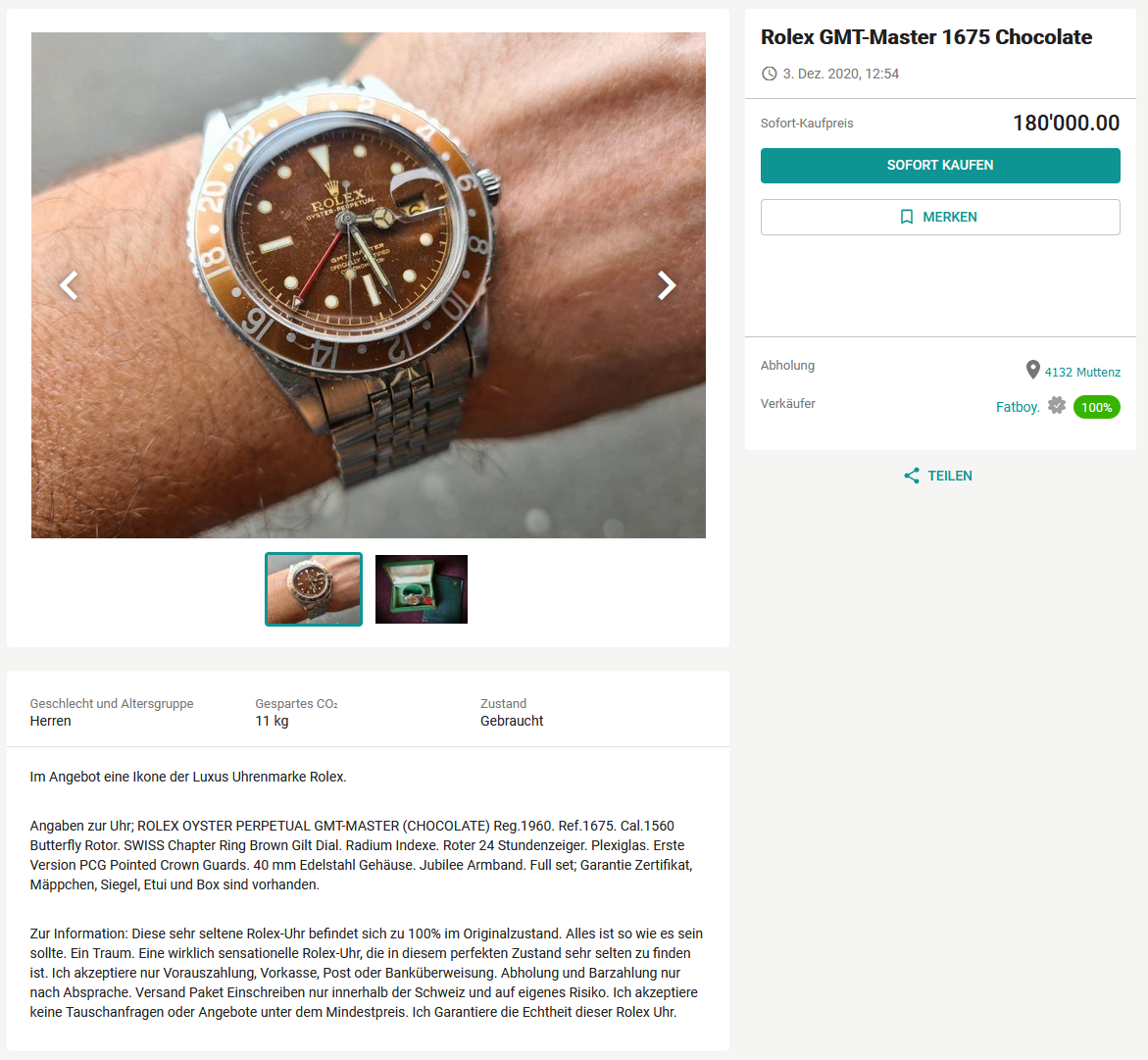
Task: Click the verified seller badge icon
Action: [1057, 405]
